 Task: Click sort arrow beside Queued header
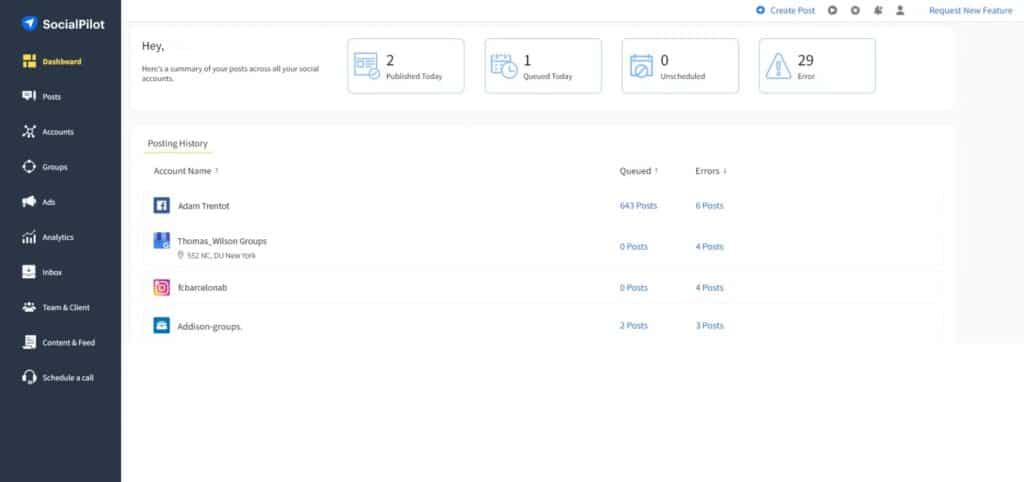(656, 171)
